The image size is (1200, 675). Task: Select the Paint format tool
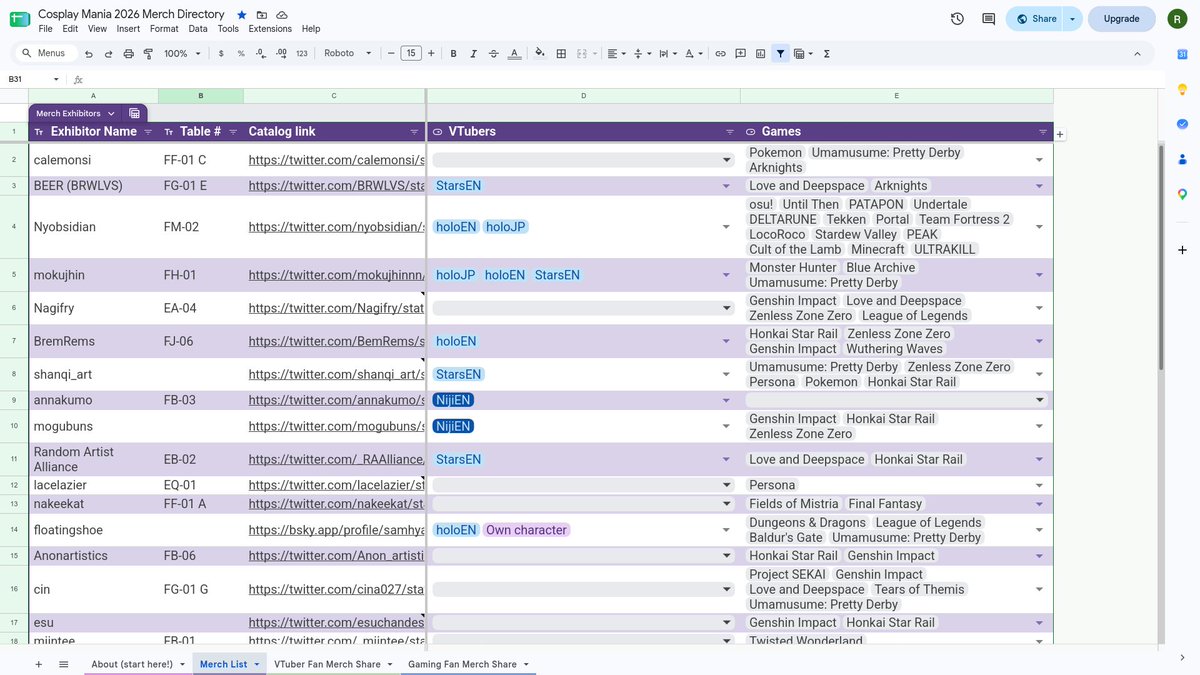(x=148, y=53)
